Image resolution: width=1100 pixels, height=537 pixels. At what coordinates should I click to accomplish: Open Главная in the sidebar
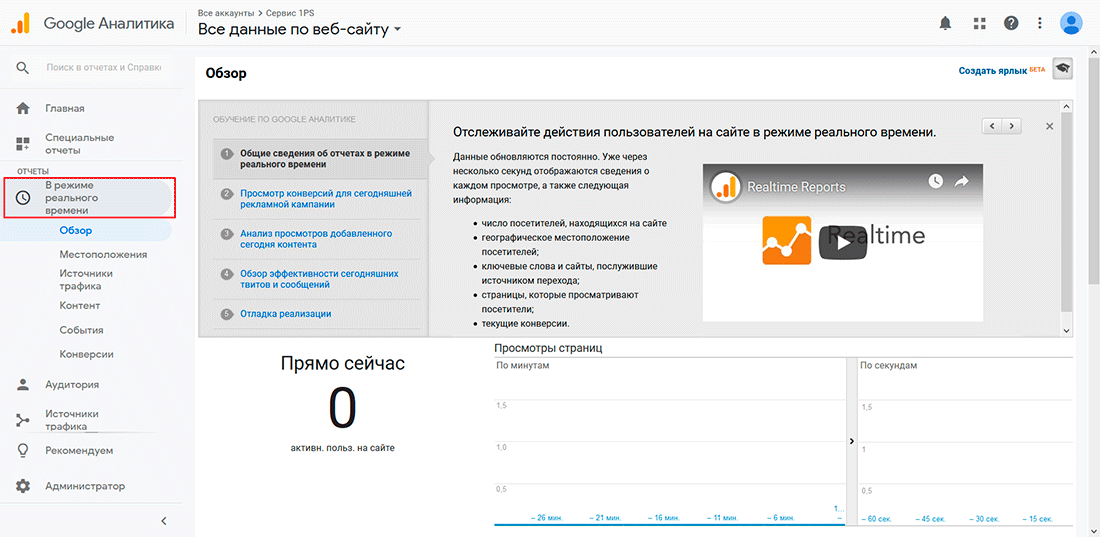pyautogui.click(x=65, y=108)
